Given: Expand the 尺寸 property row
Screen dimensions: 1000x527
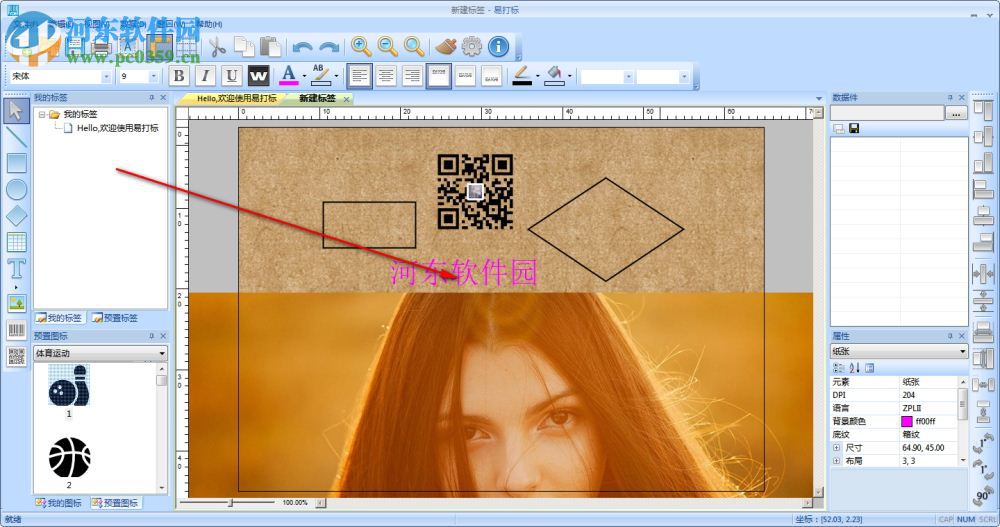Looking at the screenshot, I should [x=836, y=448].
